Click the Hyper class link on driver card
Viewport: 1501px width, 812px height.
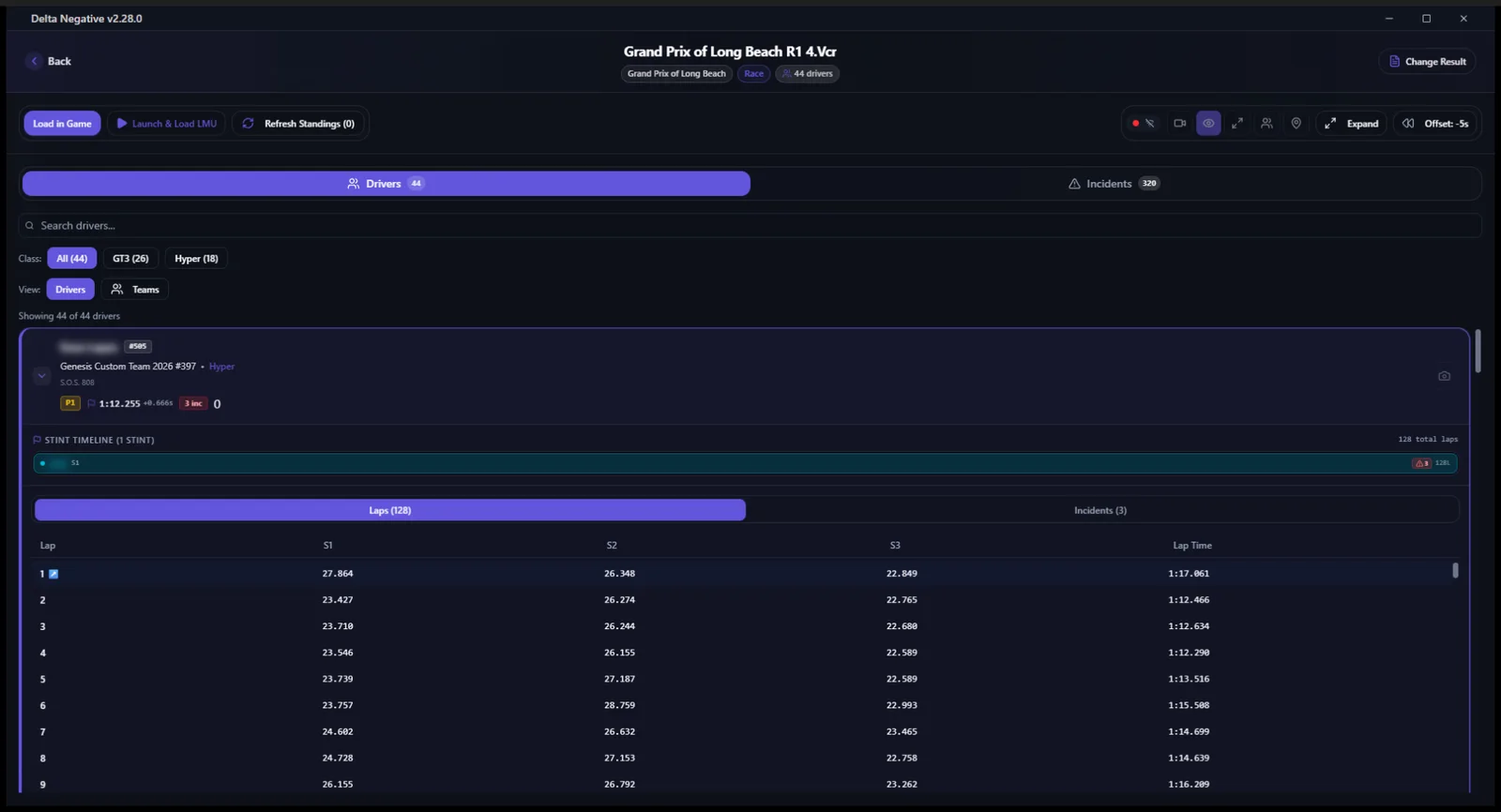[221, 367]
